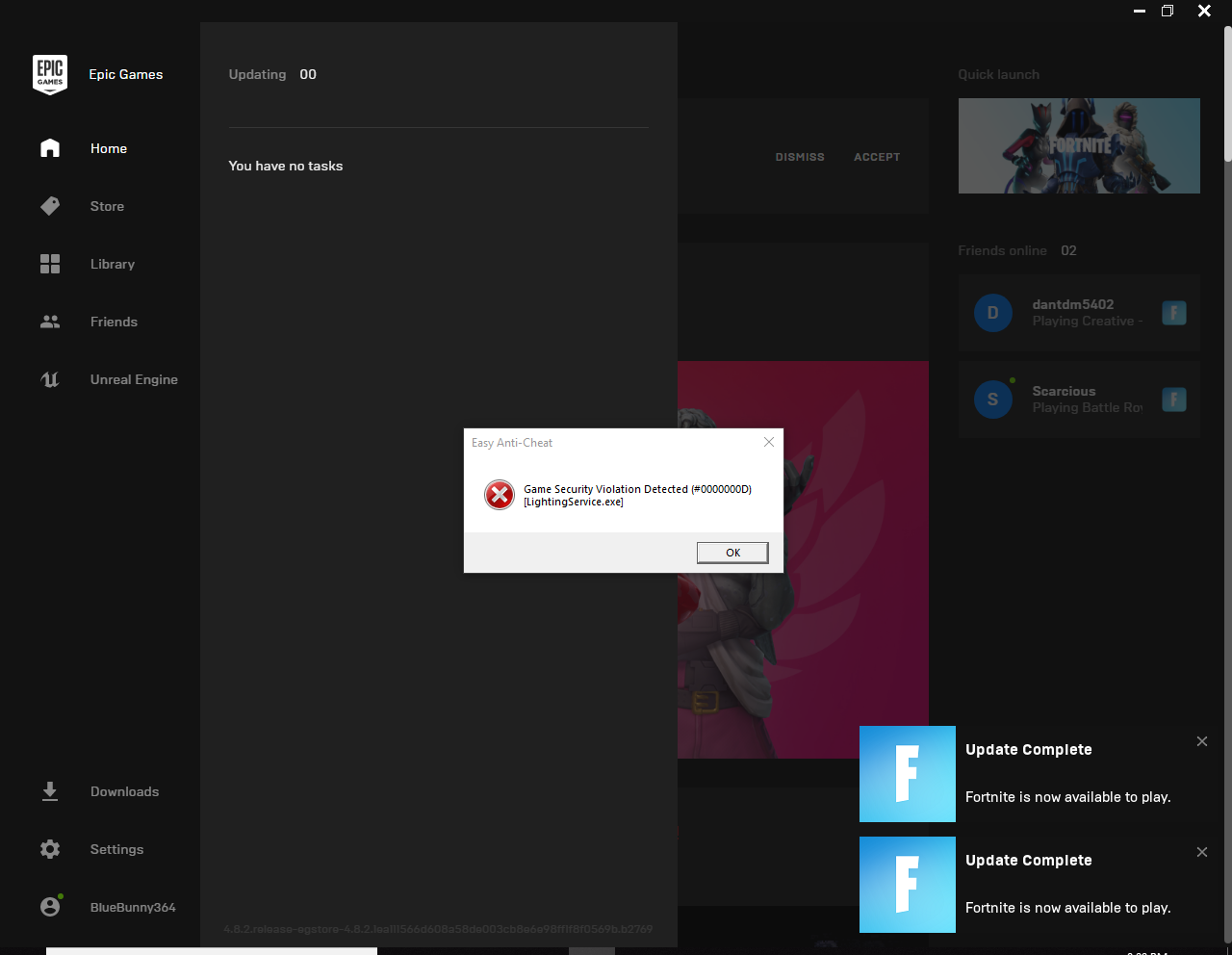Click the Scarcious friend name
The height and width of the screenshot is (955, 1232).
point(1064,391)
